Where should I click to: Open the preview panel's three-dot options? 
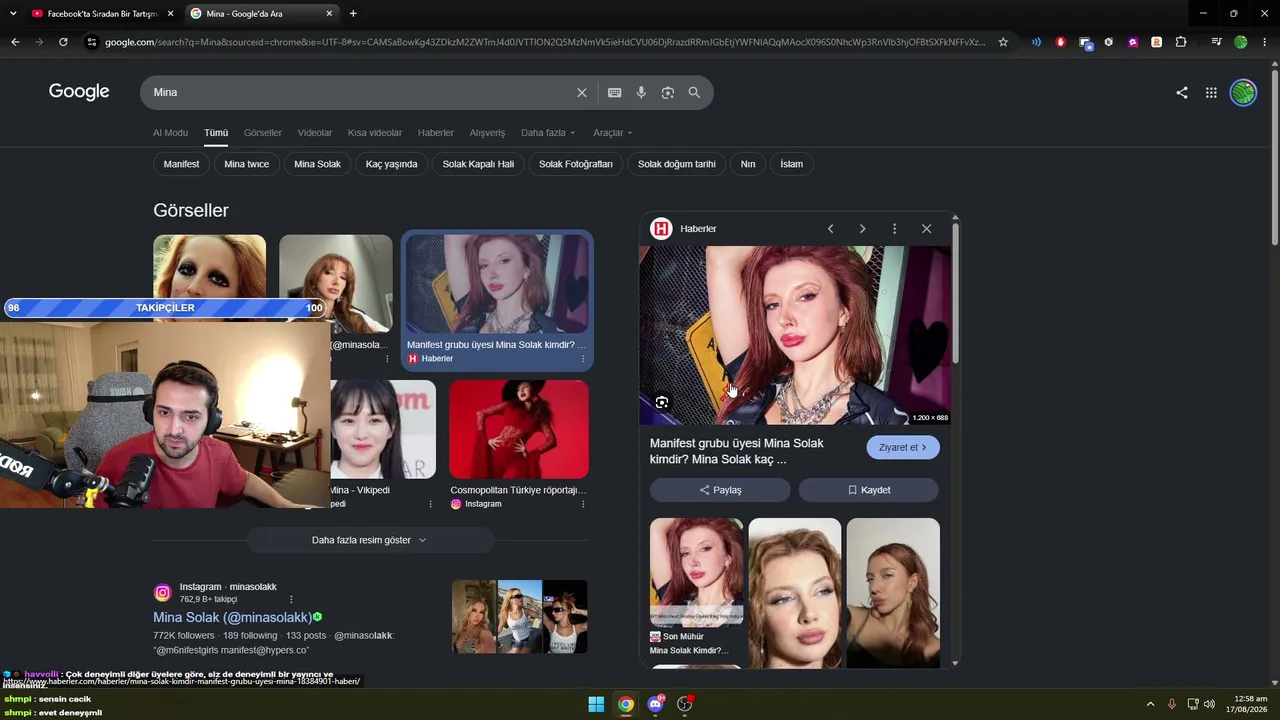pos(894,229)
